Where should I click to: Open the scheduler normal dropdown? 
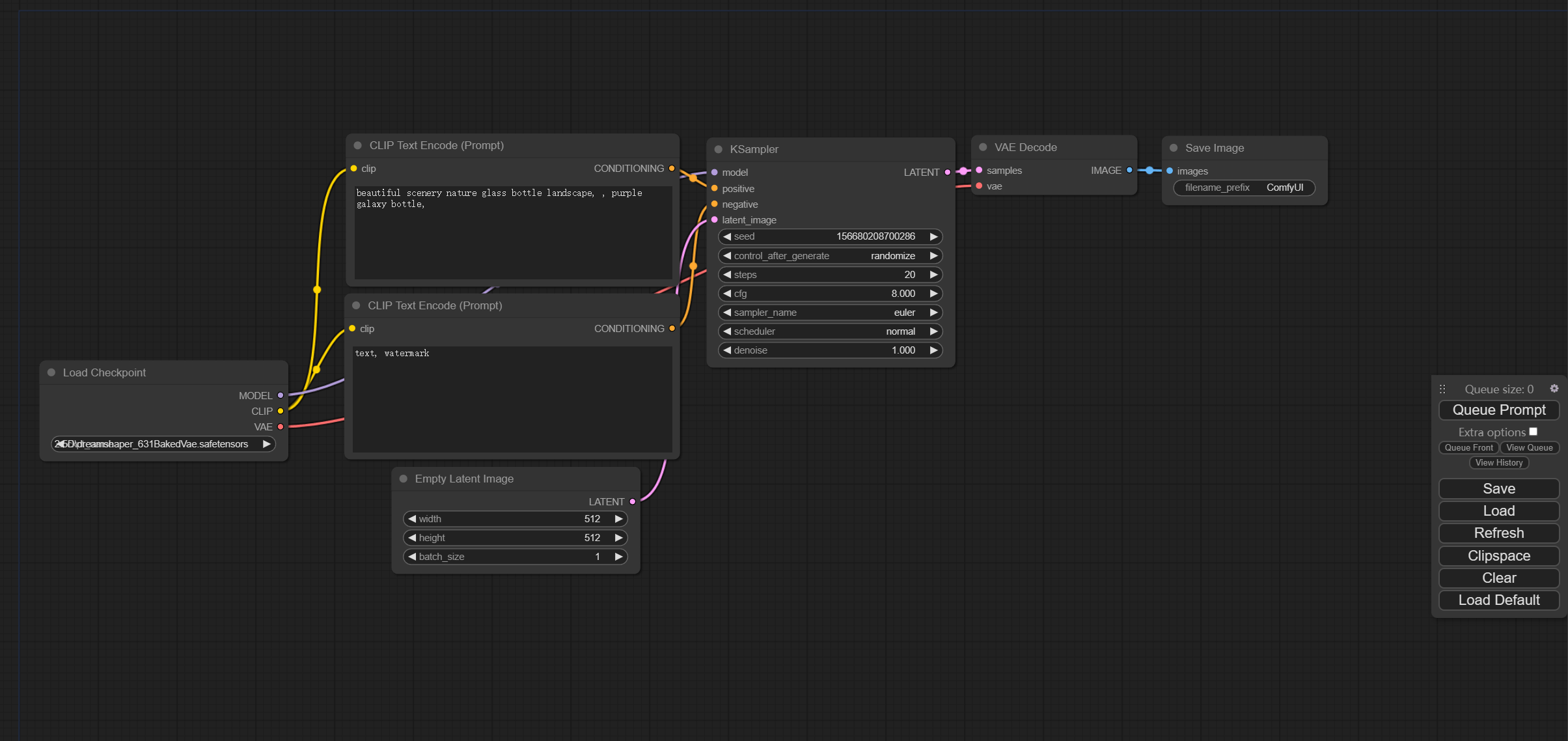tap(830, 331)
